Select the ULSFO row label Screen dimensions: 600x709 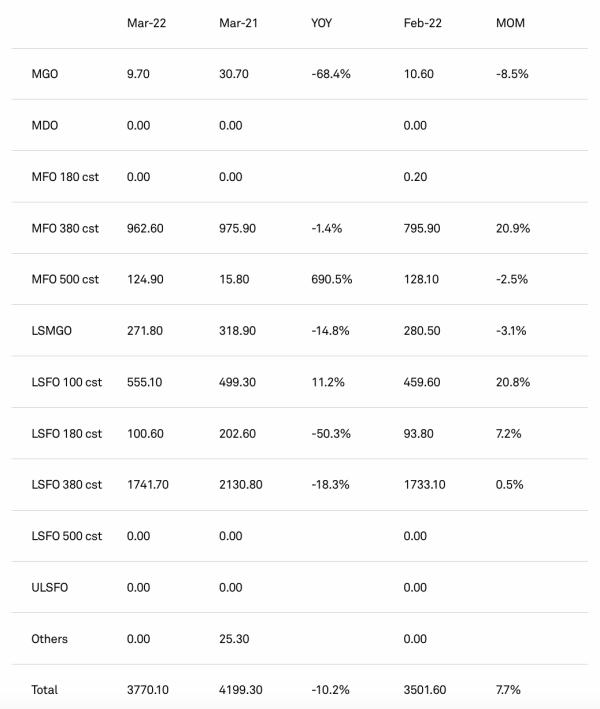[50, 587]
